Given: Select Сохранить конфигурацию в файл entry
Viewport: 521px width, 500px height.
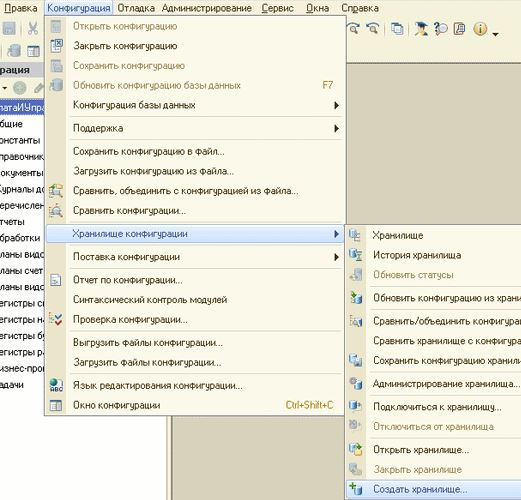Looking at the screenshot, I should [149, 151].
